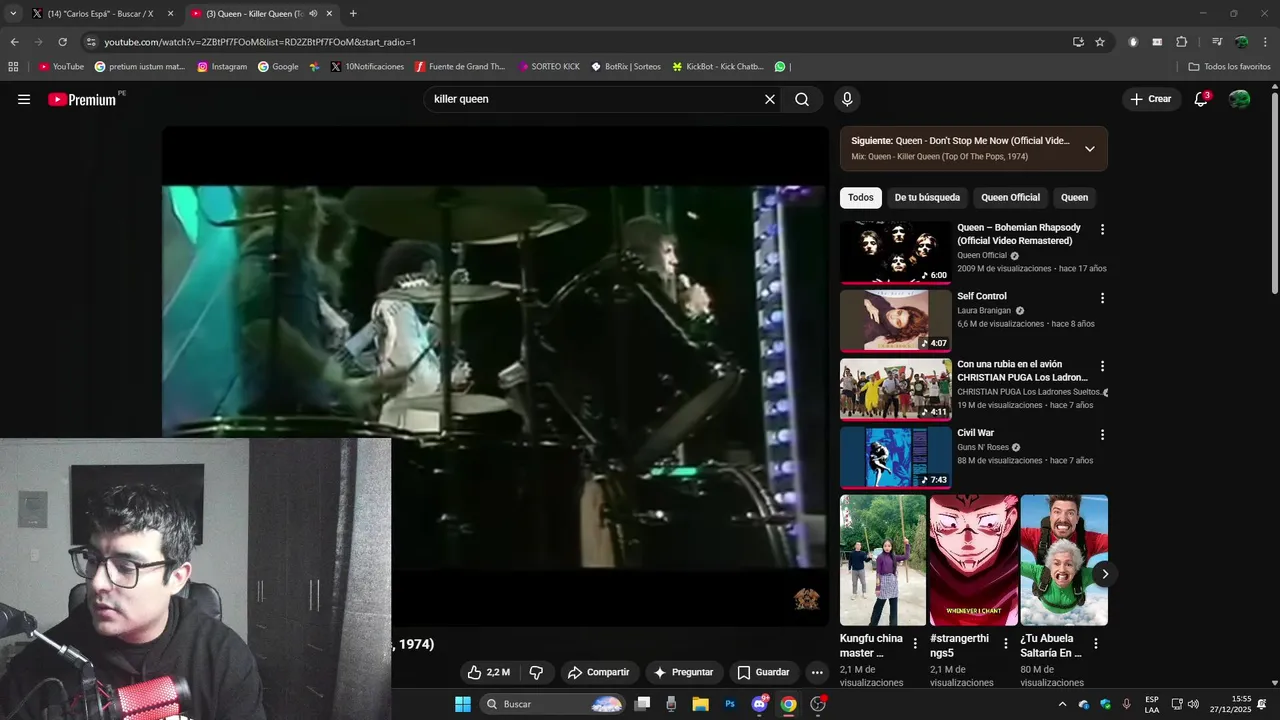Select the 'Todos' filter chip

point(861,198)
